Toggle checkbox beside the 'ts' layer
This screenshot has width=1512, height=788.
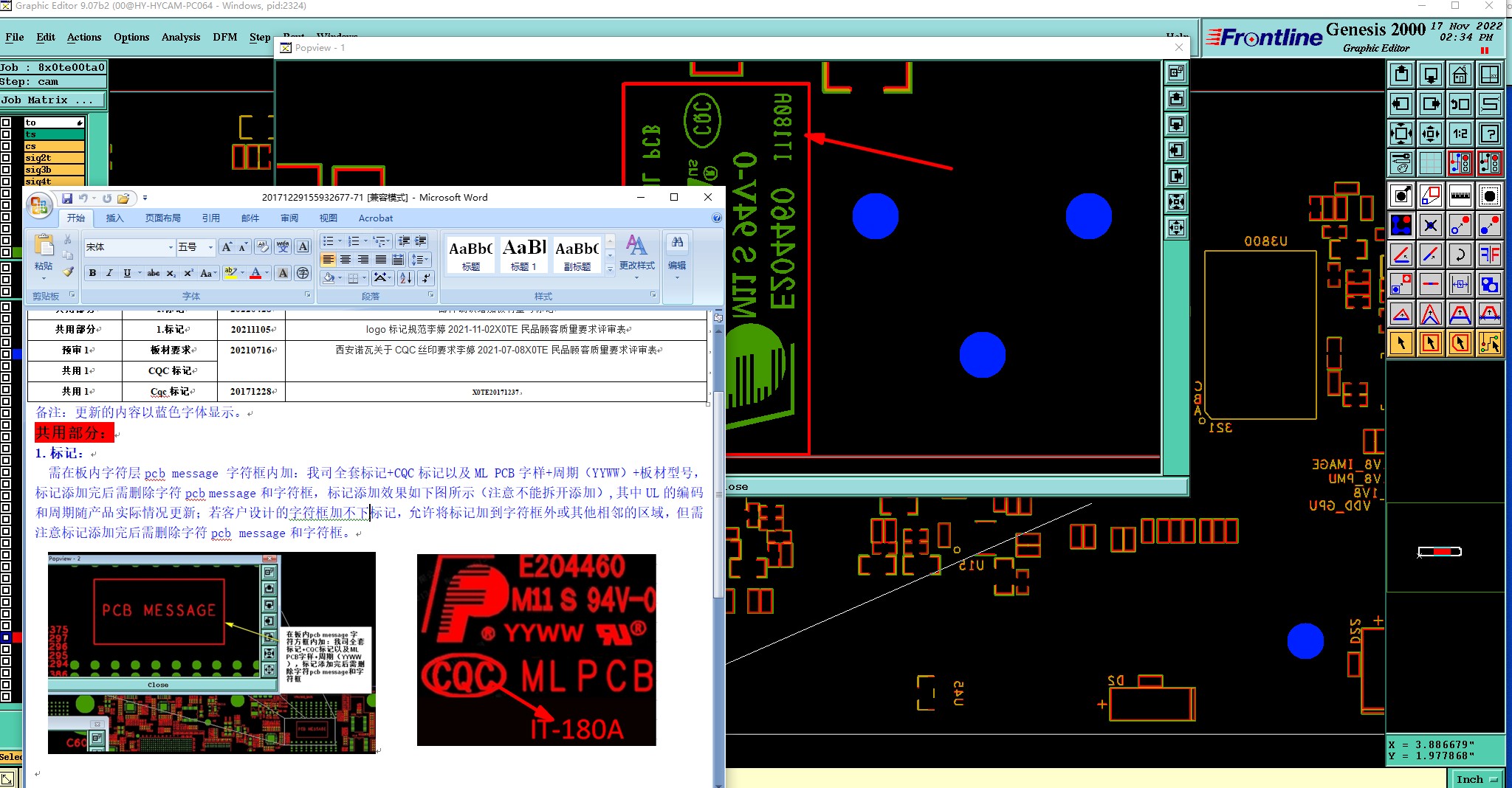point(6,134)
